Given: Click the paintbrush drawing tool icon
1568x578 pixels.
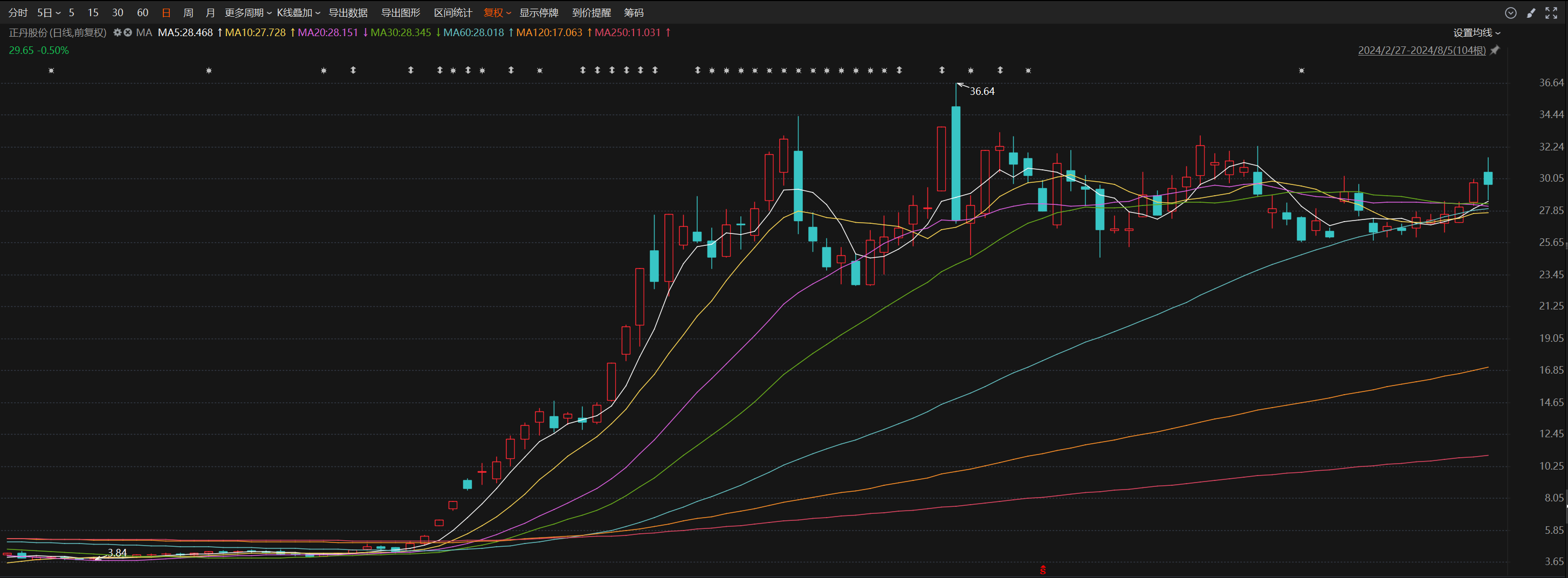Looking at the screenshot, I should [x=1531, y=13].
